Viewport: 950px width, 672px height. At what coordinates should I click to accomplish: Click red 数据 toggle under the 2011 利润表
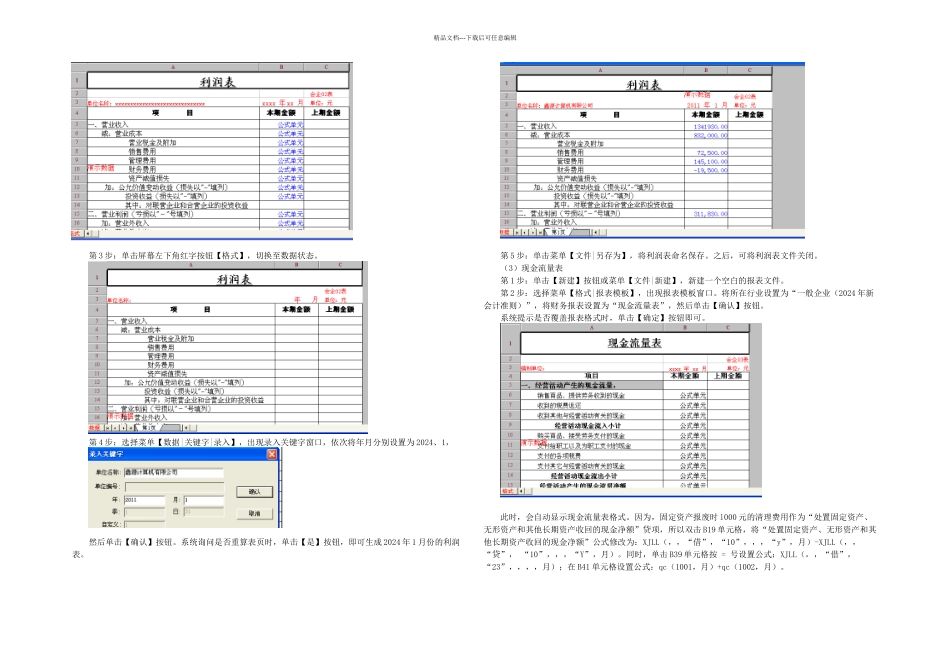[505, 232]
